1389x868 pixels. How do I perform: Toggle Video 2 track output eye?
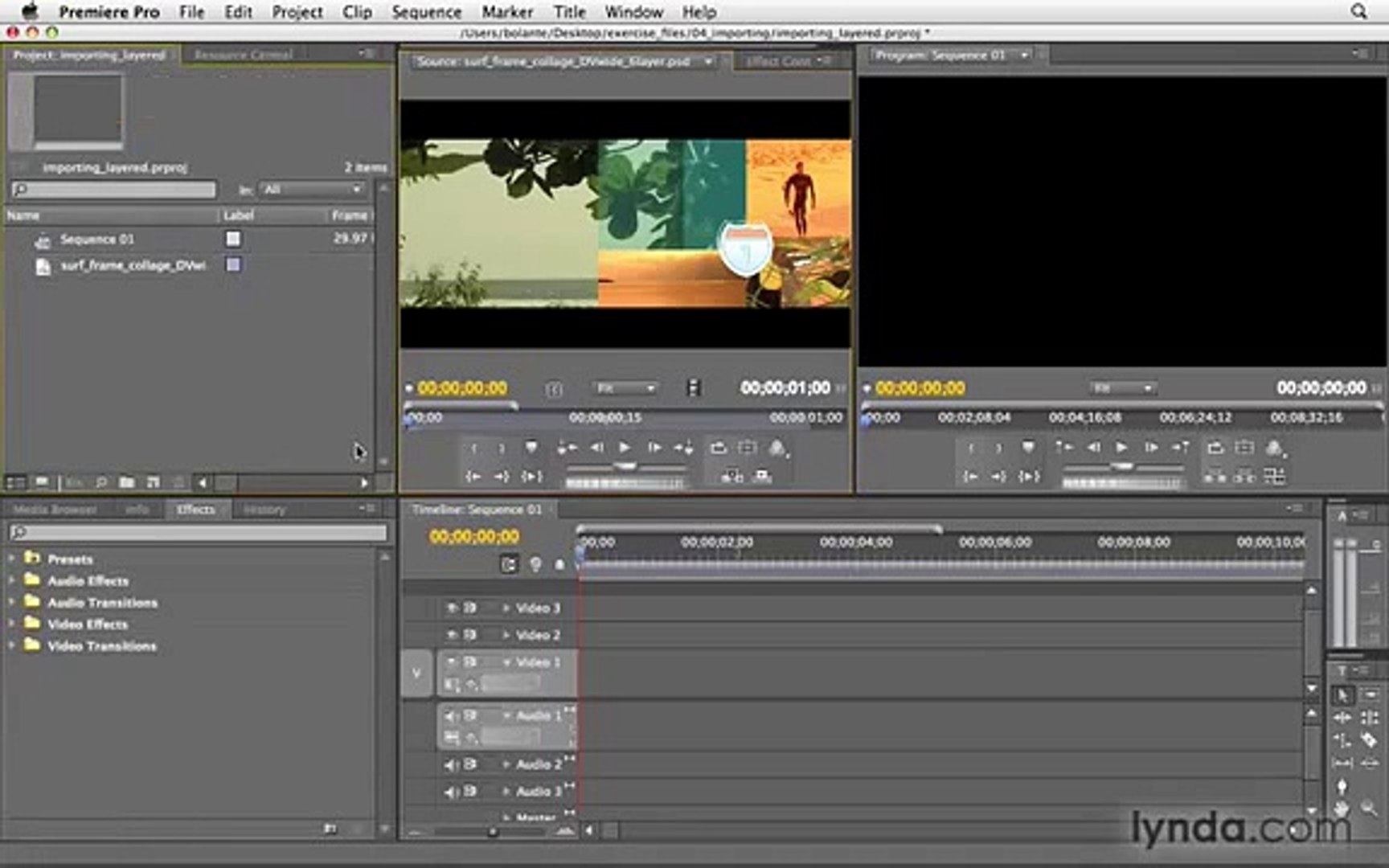(x=452, y=635)
